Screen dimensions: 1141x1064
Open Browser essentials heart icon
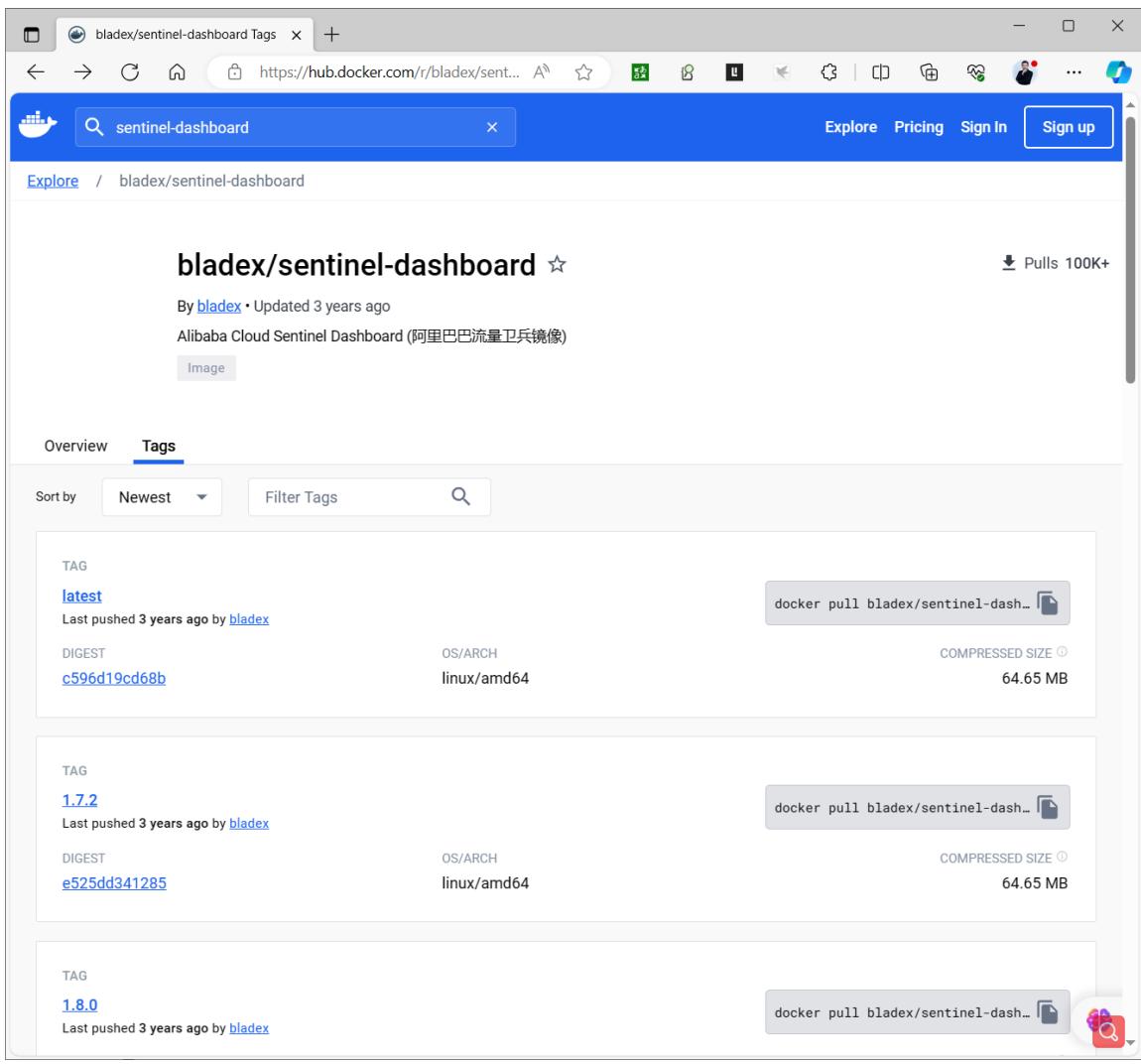point(976,72)
